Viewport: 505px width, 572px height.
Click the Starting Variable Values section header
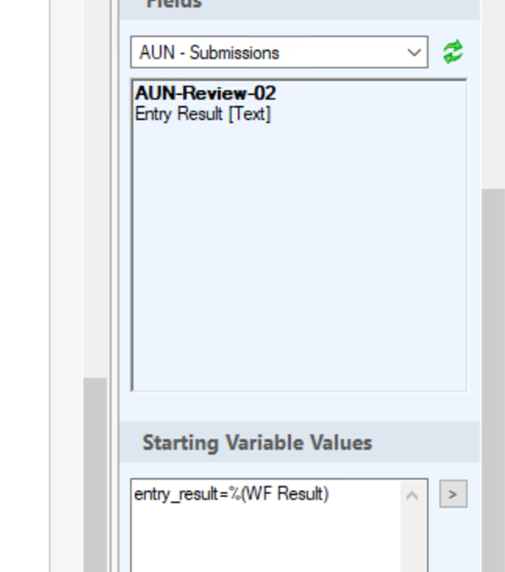click(257, 442)
